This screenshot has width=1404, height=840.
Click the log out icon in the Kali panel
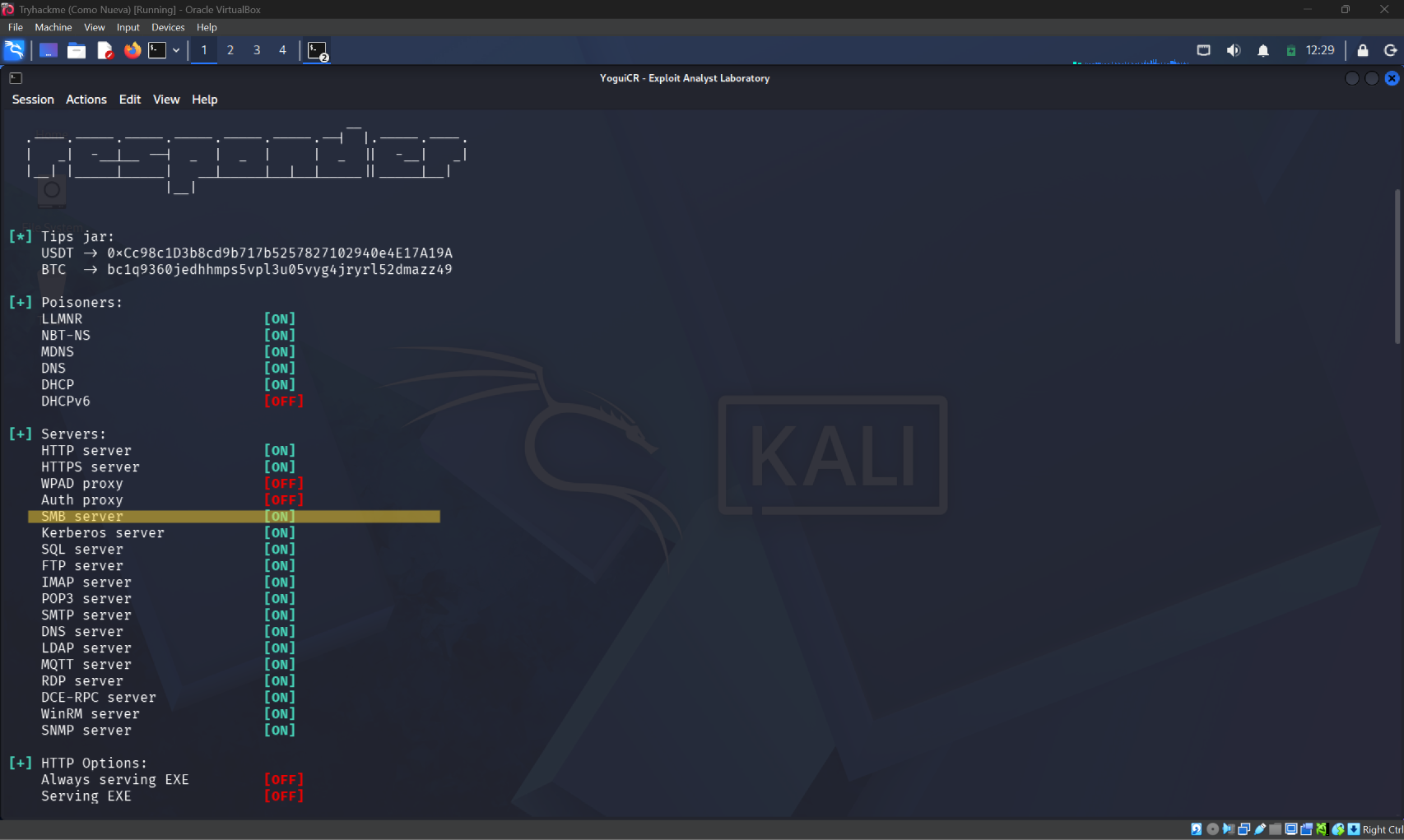pos(1391,50)
